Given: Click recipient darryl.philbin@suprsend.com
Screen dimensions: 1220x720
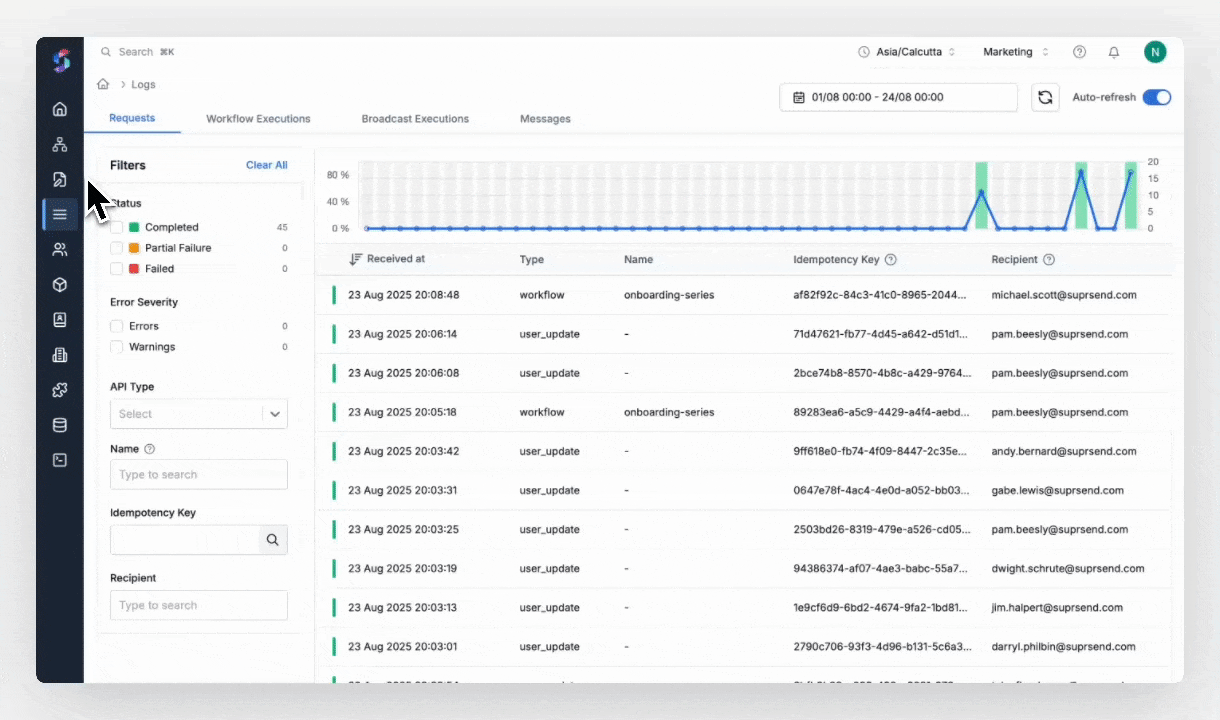Looking at the screenshot, I should (x=1064, y=647).
